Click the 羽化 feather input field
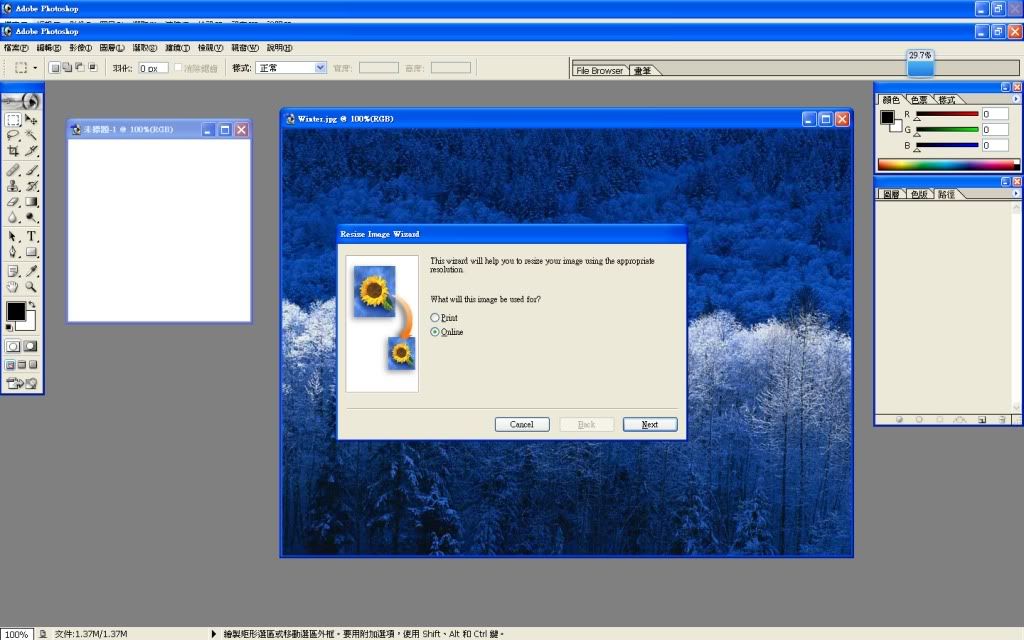This screenshot has width=1024, height=640. click(x=153, y=68)
